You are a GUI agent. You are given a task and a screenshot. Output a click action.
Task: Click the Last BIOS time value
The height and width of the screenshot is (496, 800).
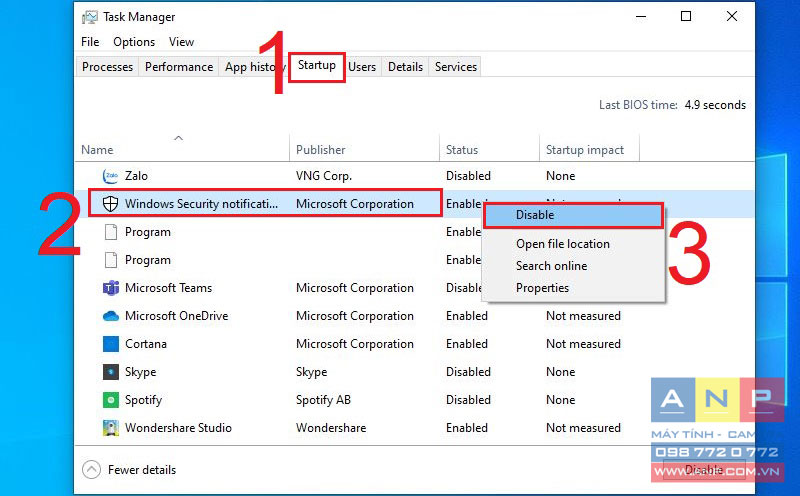(x=715, y=105)
